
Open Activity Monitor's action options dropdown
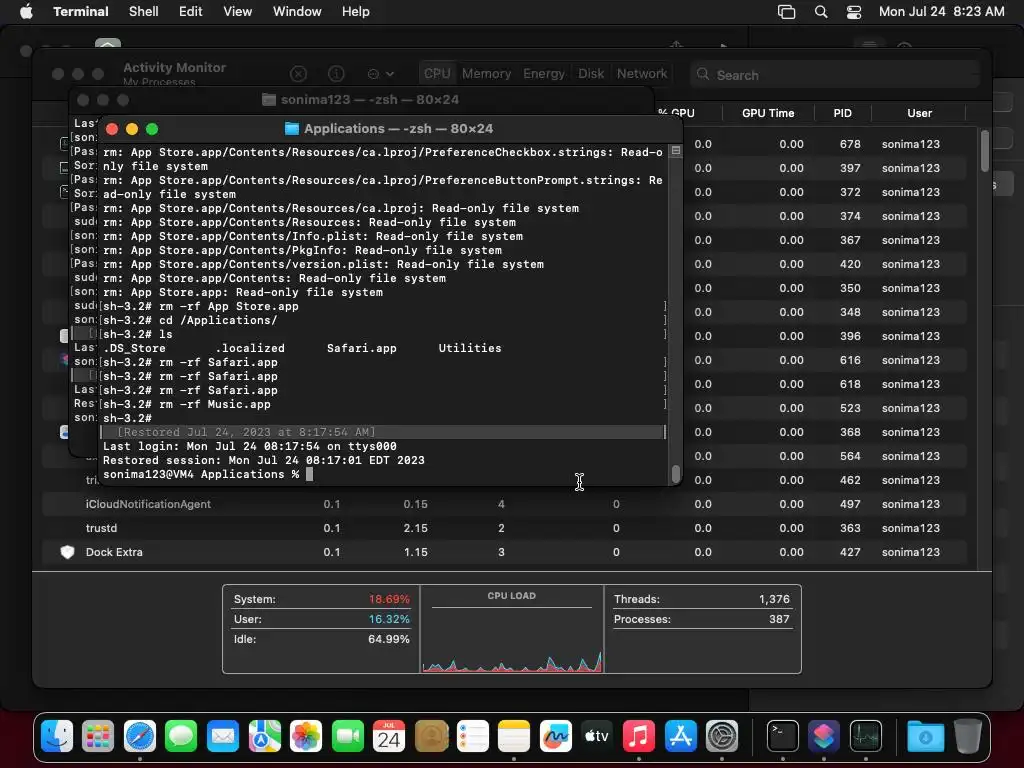click(x=381, y=74)
